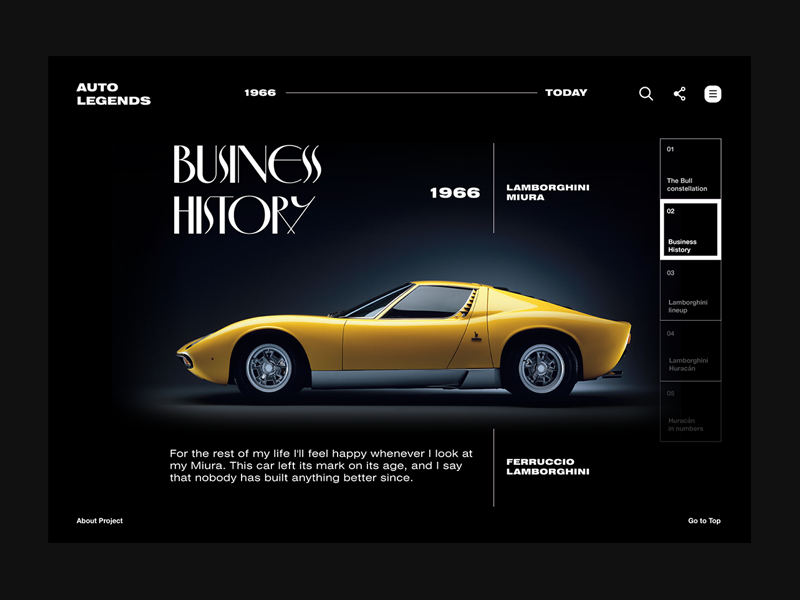
Task: Select the 1966 timeline start label
Action: coord(260,93)
